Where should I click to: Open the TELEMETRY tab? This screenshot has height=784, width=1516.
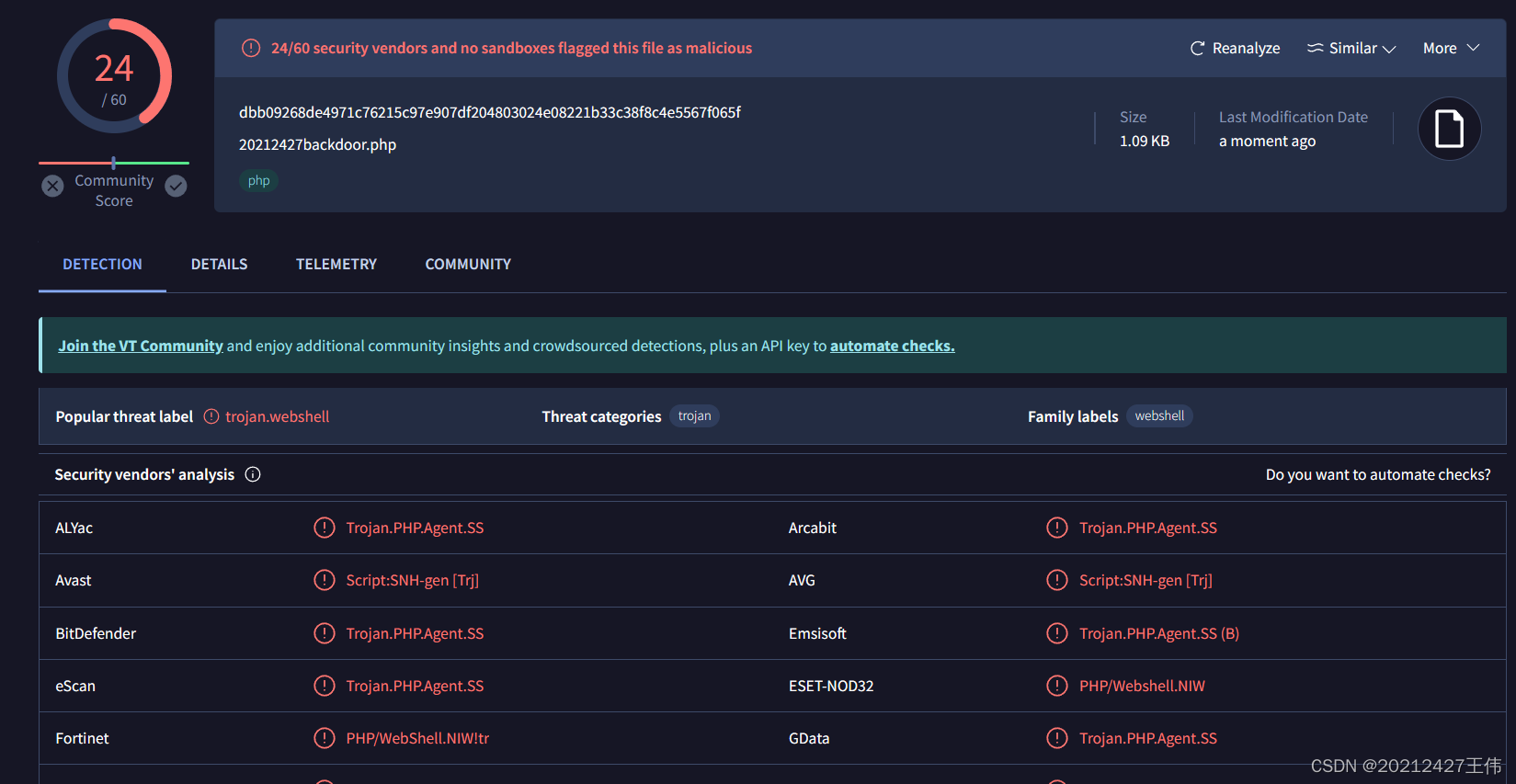click(x=336, y=264)
